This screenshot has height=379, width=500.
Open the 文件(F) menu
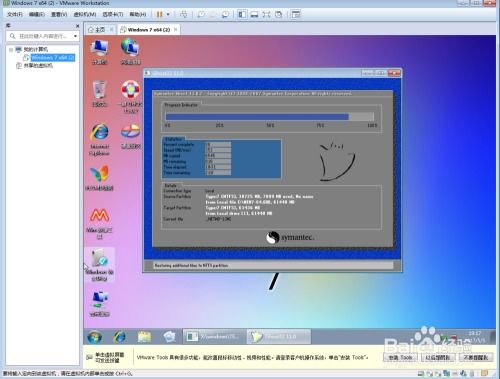click(15, 14)
